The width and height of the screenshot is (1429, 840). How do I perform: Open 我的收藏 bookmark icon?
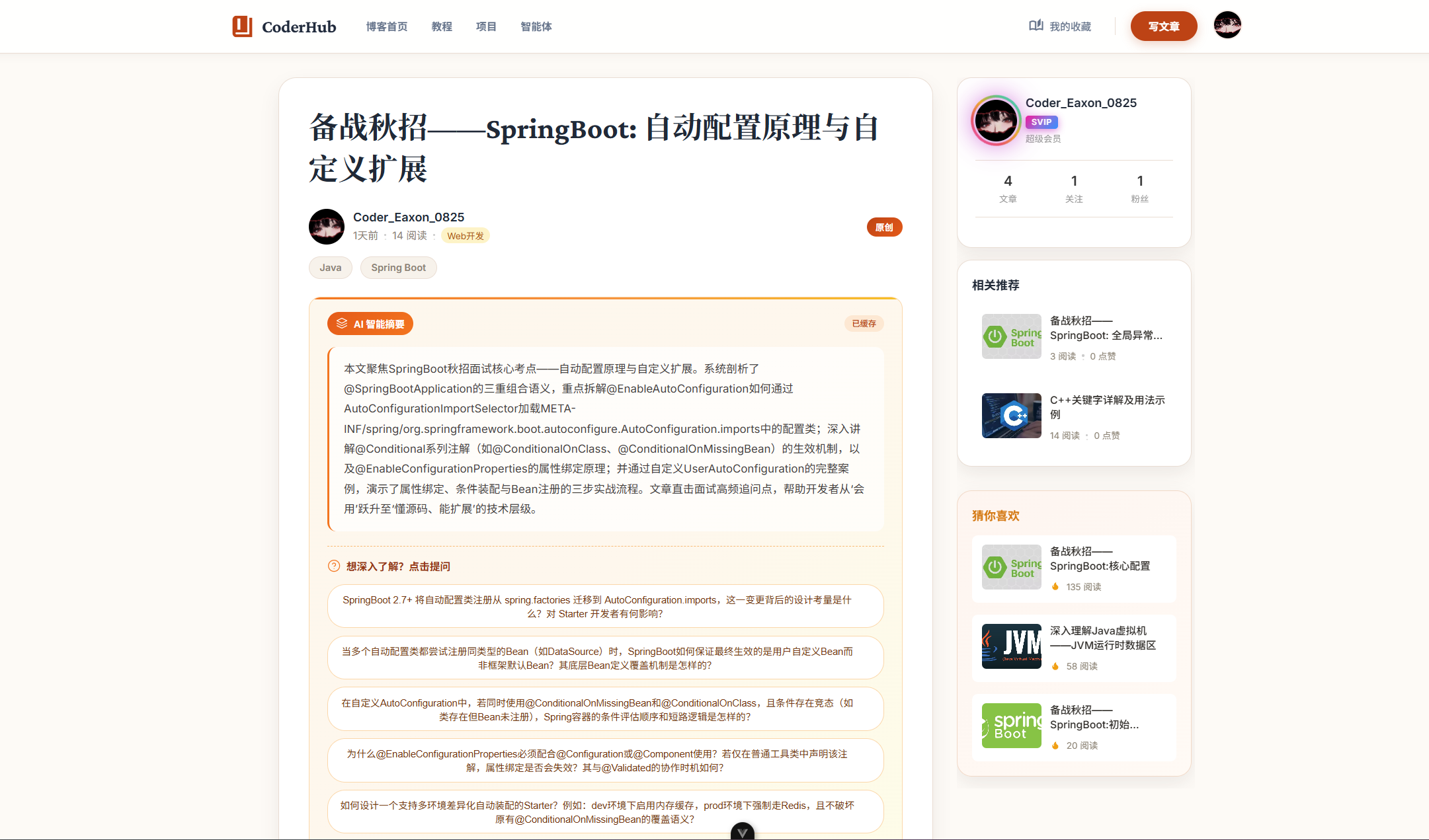point(1036,26)
